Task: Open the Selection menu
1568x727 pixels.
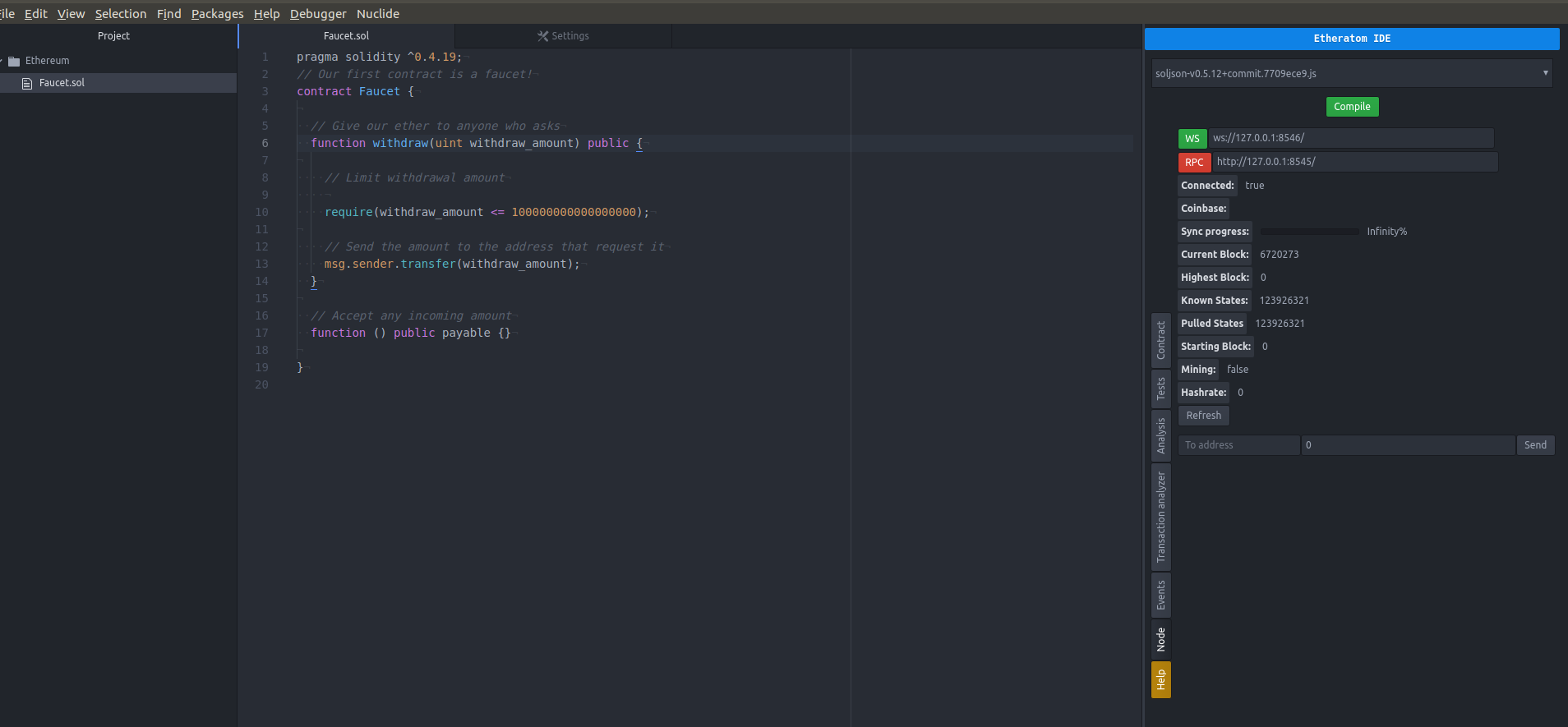Action: [x=121, y=13]
